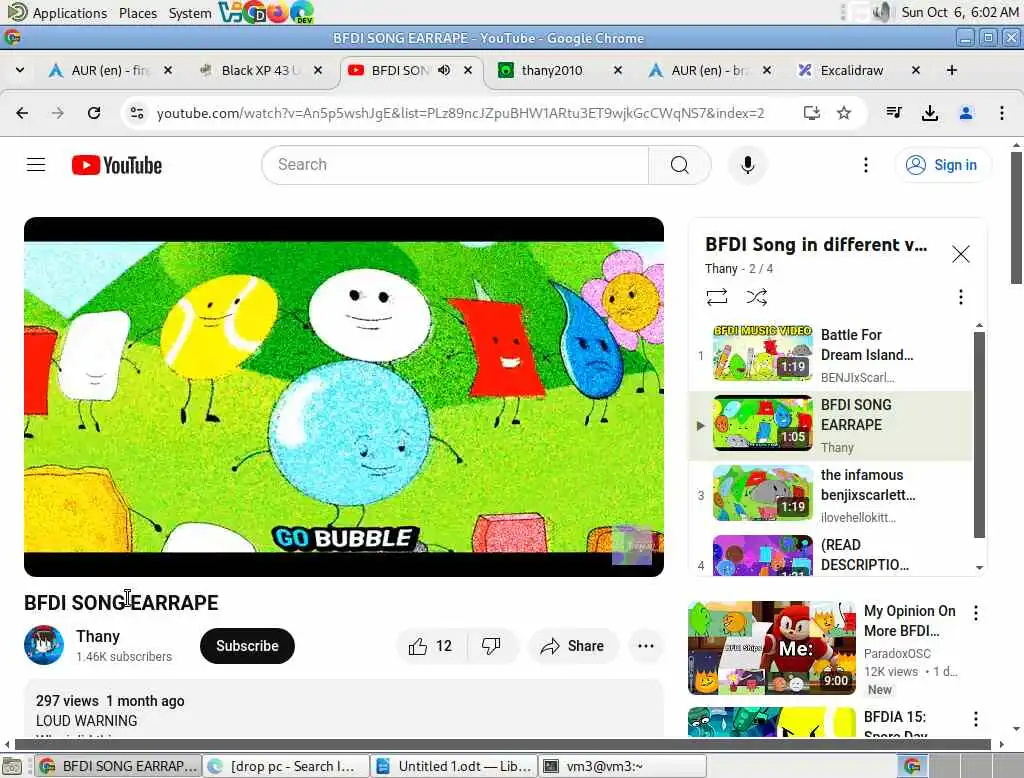Open the Places menu
This screenshot has height=778, width=1024.
[138, 13]
